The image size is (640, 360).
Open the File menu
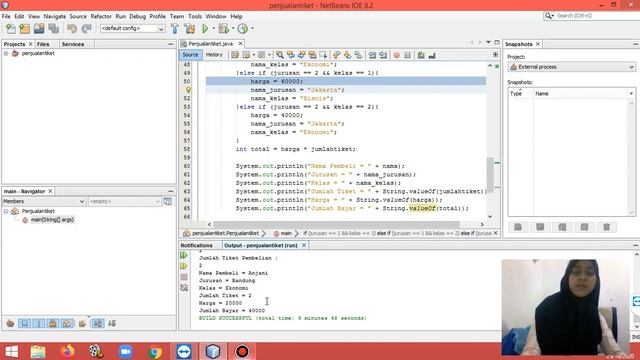(x=6, y=16)
